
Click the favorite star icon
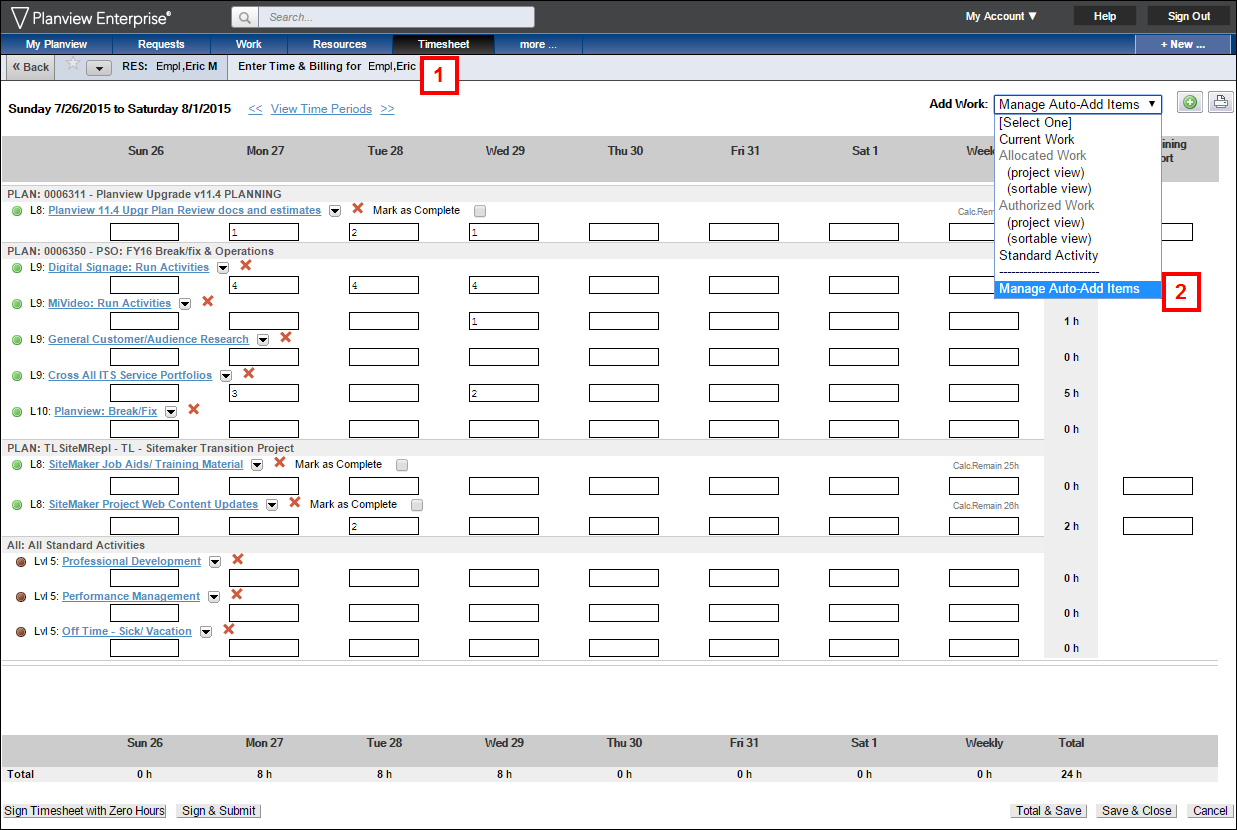click(x=72, y=63)
